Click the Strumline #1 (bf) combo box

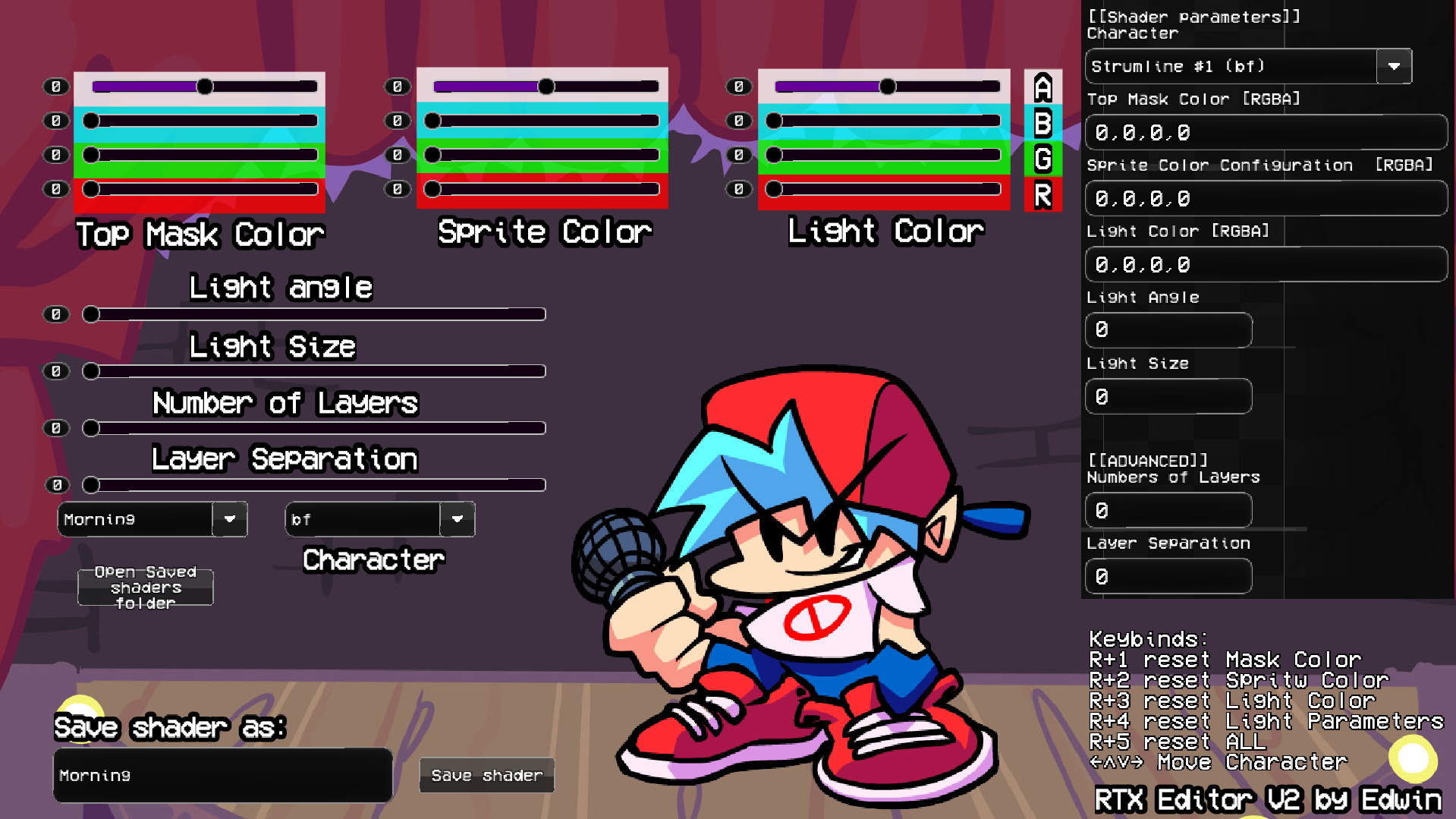click(x=1248, y=66)
